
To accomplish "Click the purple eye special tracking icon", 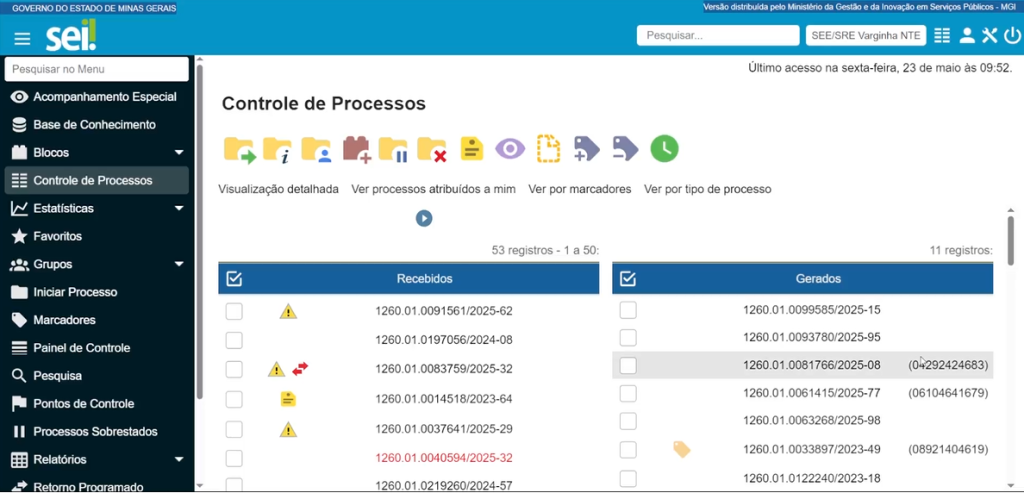I will tap(510, 150).
